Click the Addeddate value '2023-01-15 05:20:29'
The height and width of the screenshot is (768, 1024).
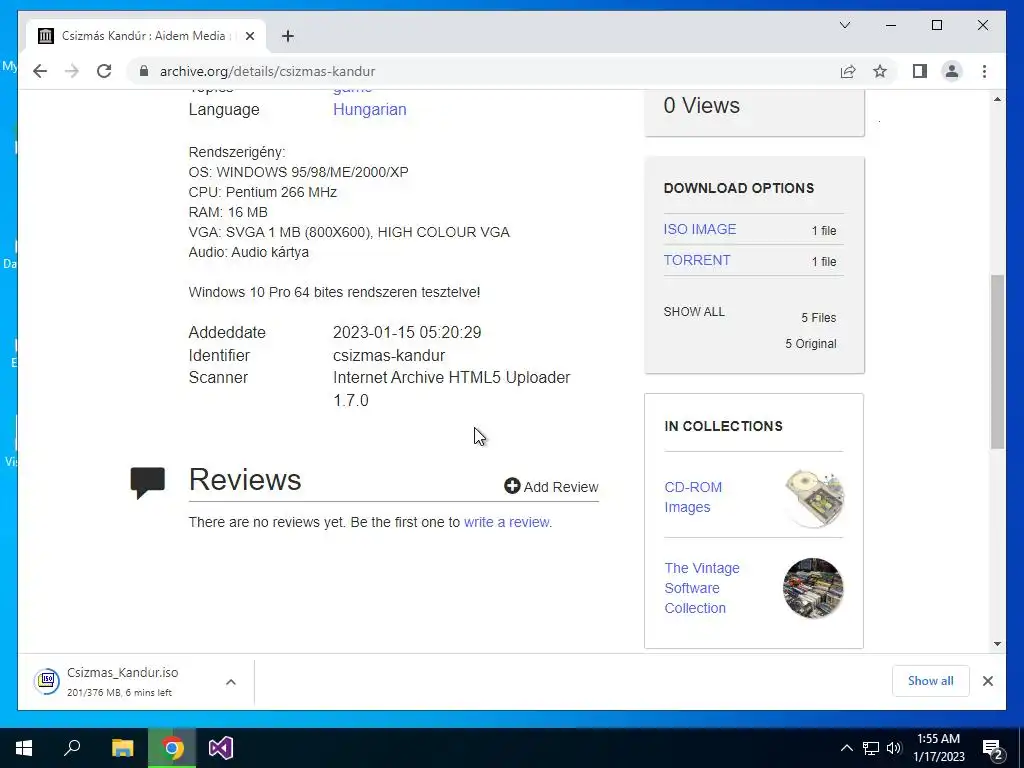(407, 332)
